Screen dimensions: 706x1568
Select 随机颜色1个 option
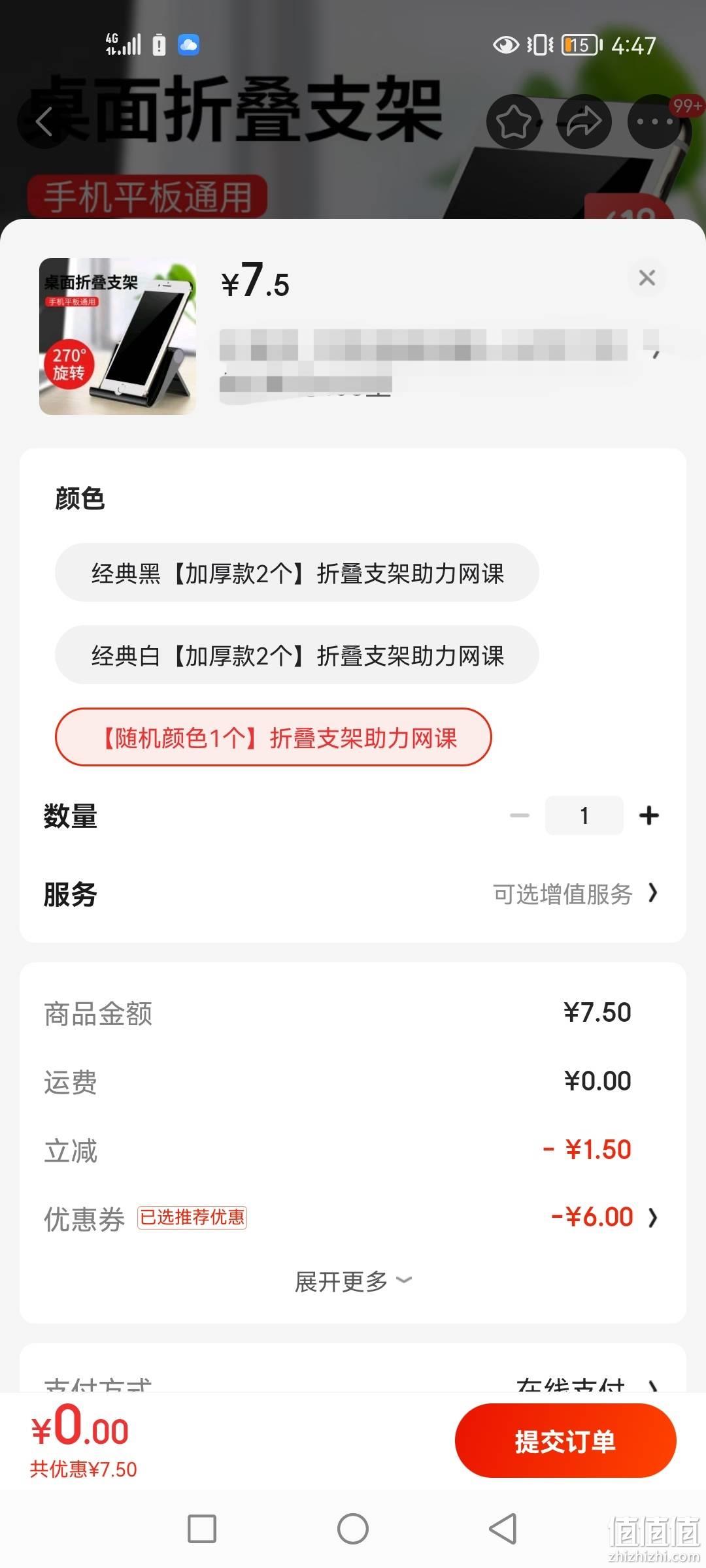point(273,738)
